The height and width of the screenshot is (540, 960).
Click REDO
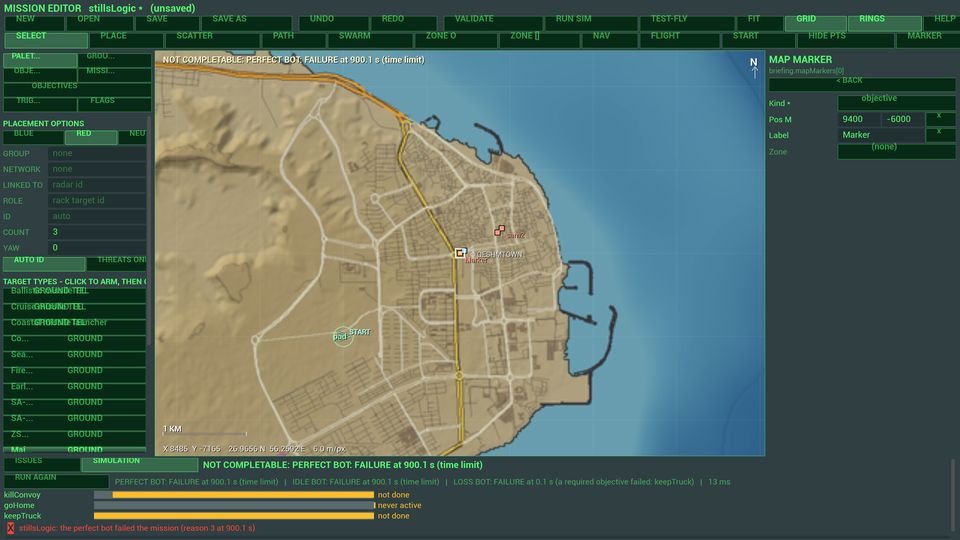coord(404,23)
